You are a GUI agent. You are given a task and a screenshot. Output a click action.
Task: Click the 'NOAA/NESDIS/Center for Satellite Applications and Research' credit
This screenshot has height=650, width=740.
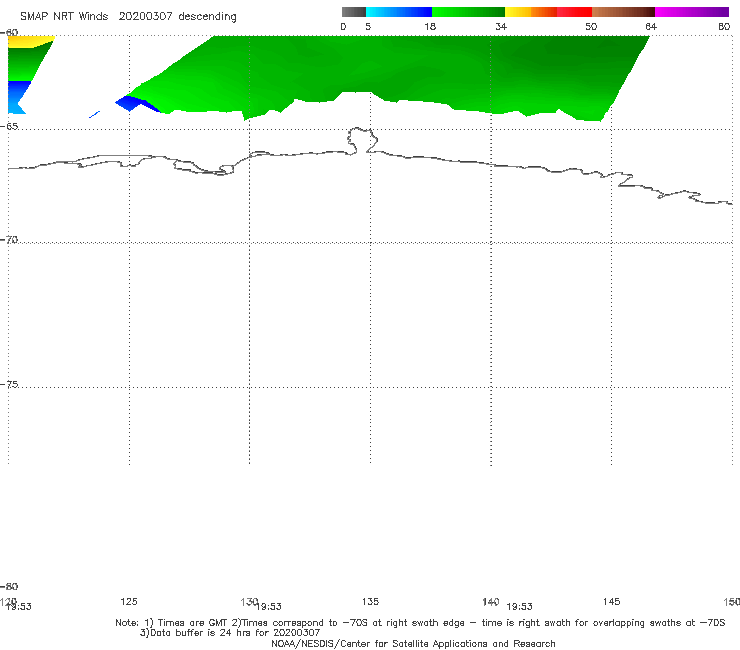click(413, 643)
